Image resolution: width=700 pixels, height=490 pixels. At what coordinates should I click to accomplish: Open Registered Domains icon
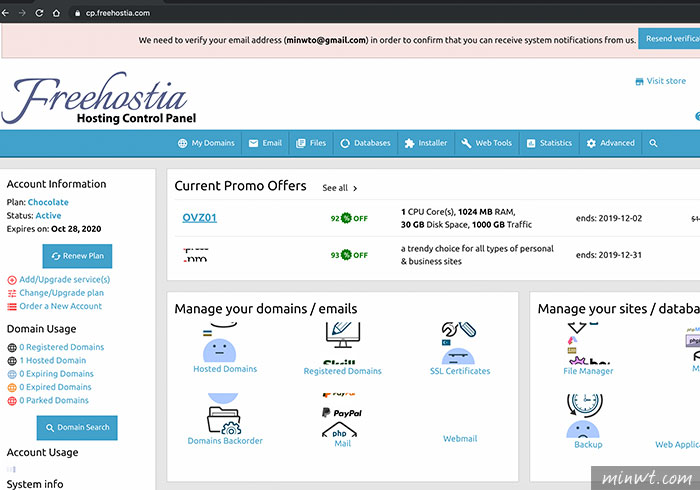[x=342, y=343]
